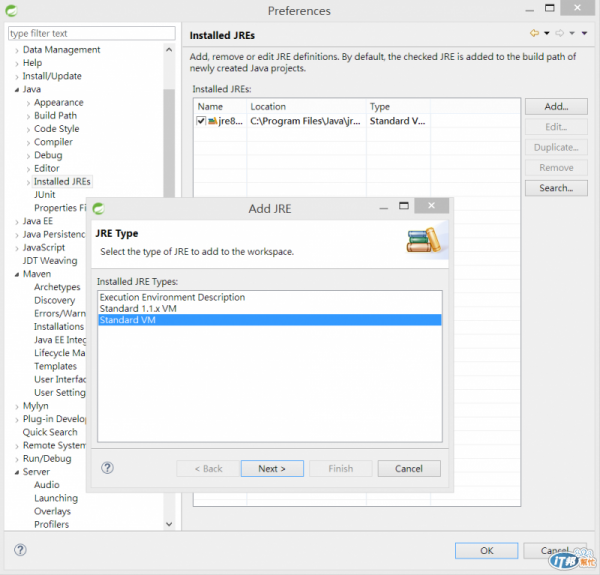Select Installations under Maven

click(x=59, y=326)
